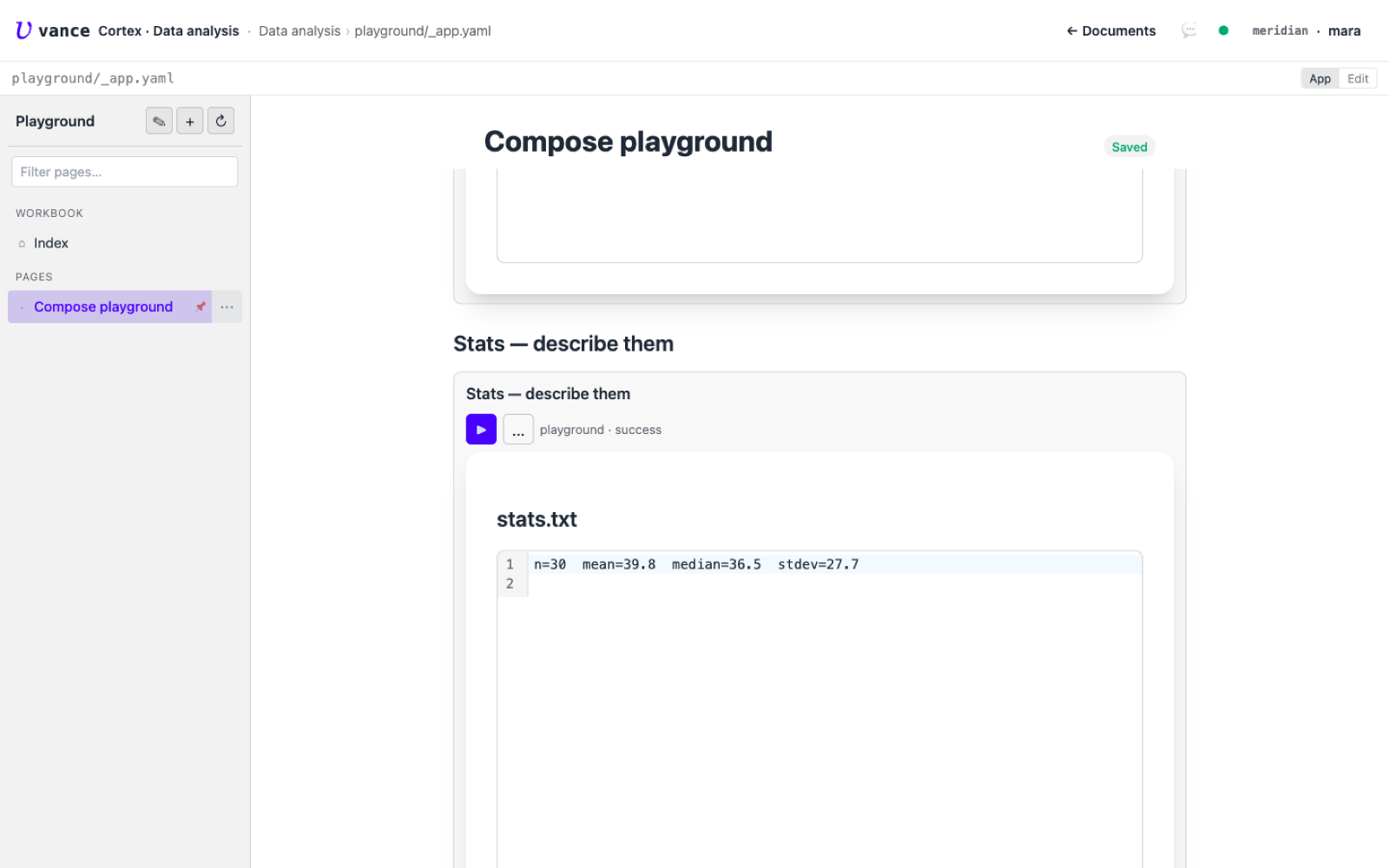Switch to App mode
The image size is (1389, 868).
pyautogui.click(x=1320, y=78)
